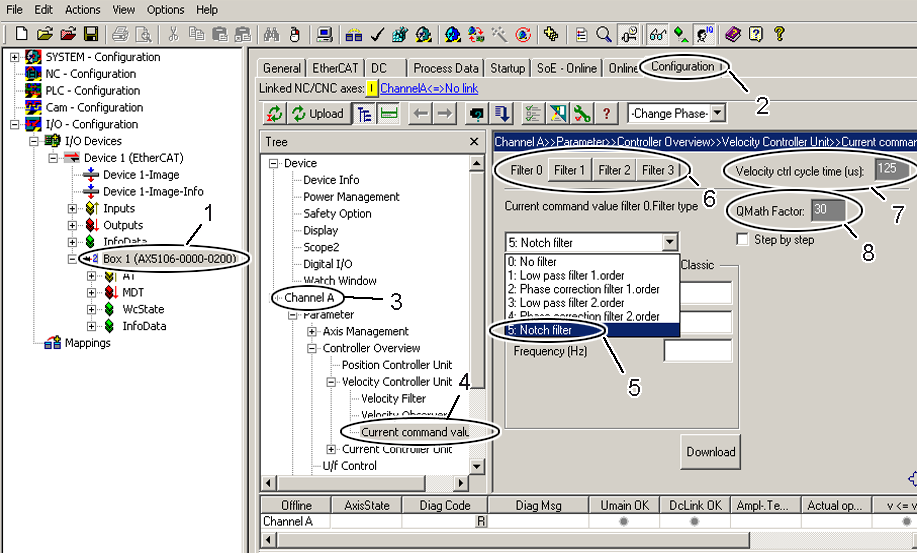
Task: Expand the WcState node
Action: (x=91, y=309)
